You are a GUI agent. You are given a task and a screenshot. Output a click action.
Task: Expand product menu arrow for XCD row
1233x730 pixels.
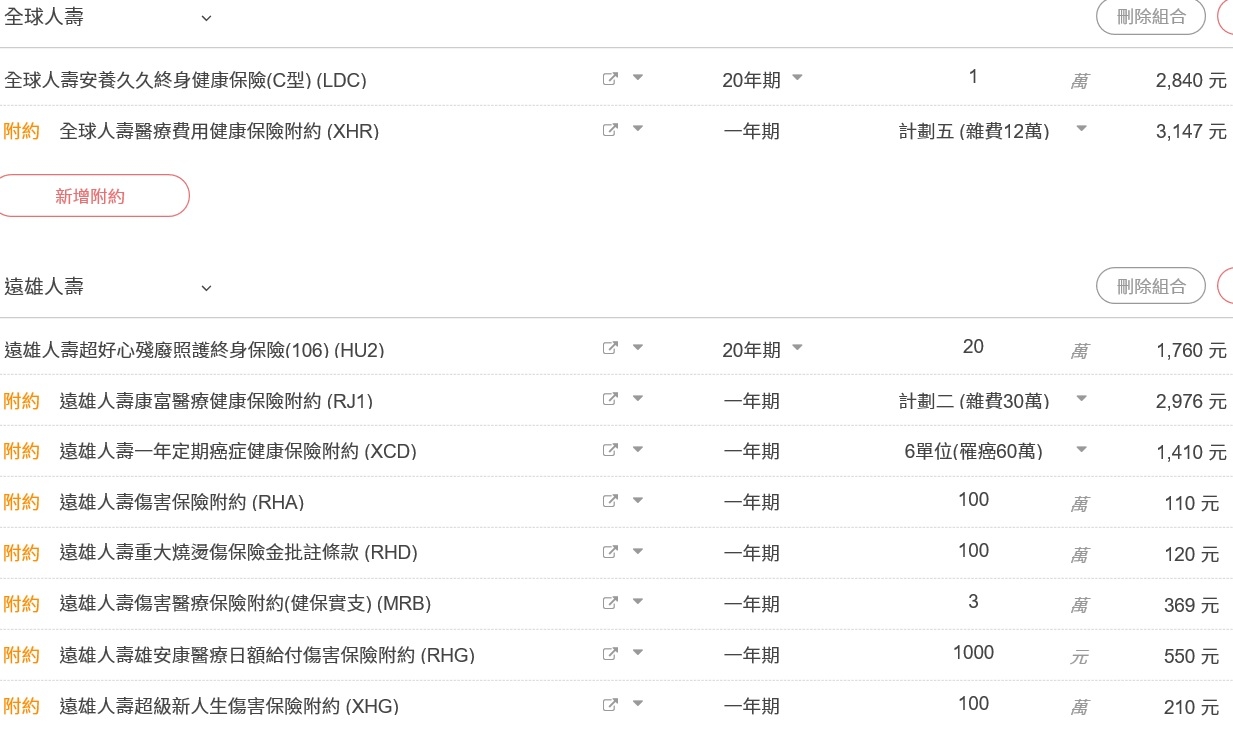[638, 450]
